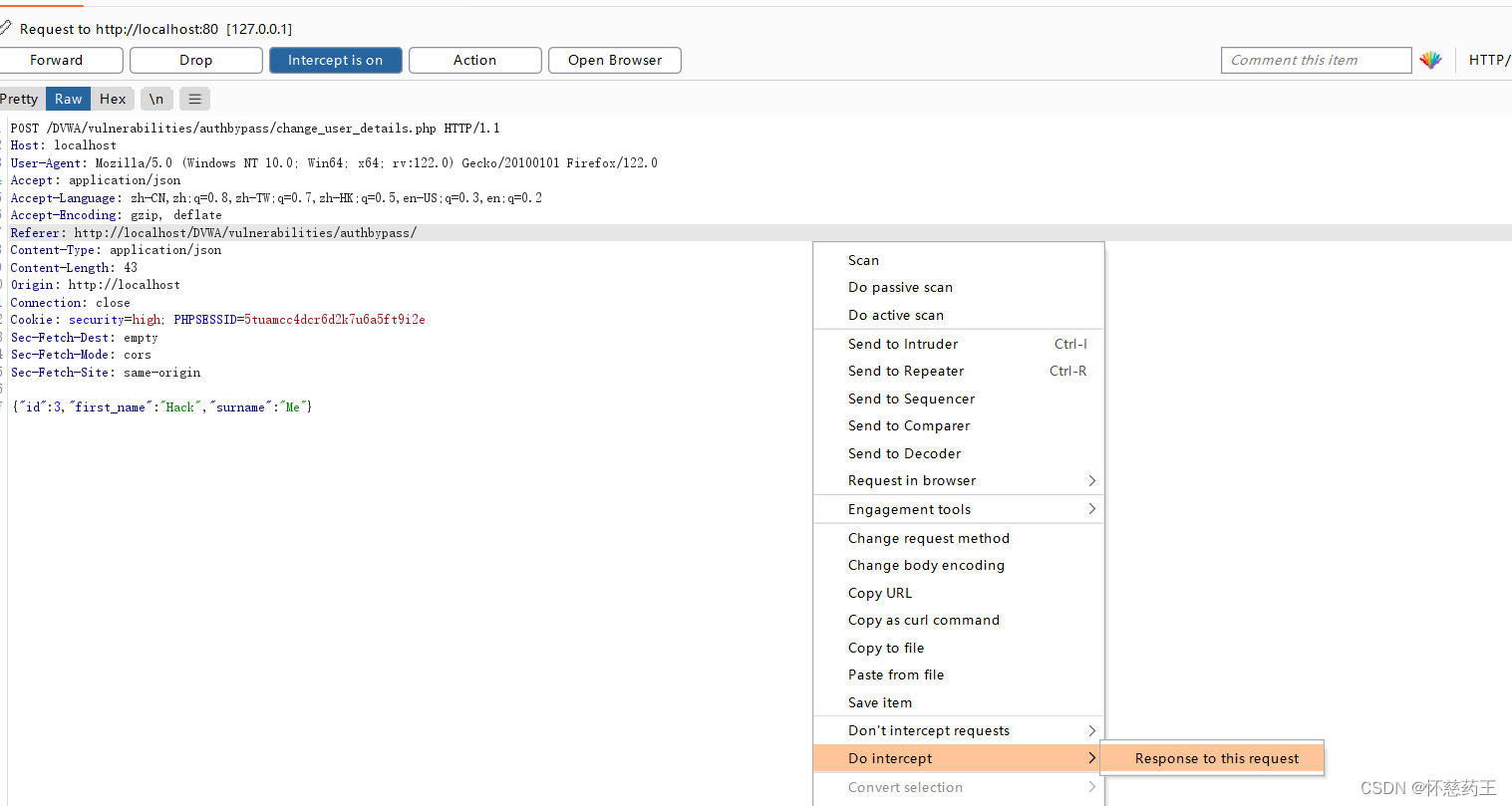Choose Change request method
Viewport: 1512px width, 806px height.
pyautogui.click(x=959, y=538)
